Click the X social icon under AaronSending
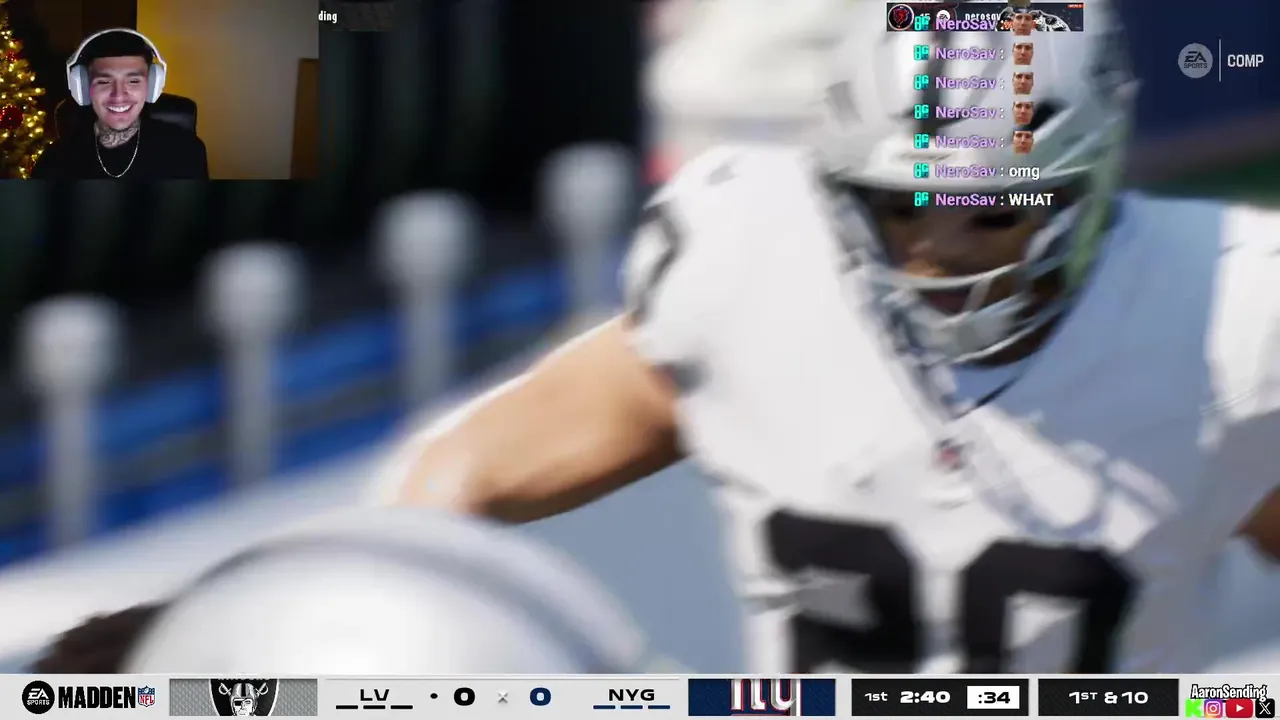The height and width of the screenshot is (720, 1280). coord(1264,709)
